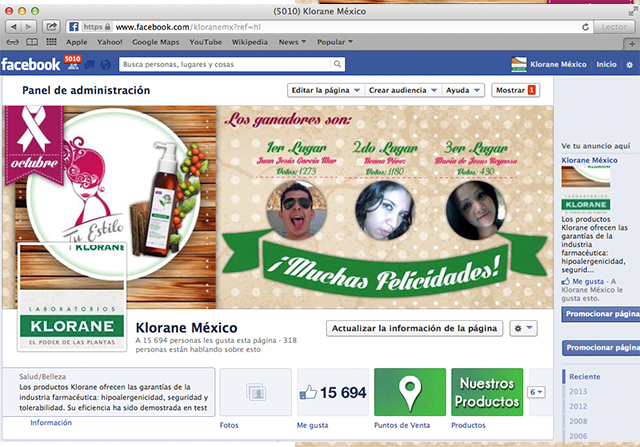Image resolution: width=640 pixels, height=447 pixels.
Task: Show bookmarks book icon
Action: pyautogui.click(x=32, y=42)
